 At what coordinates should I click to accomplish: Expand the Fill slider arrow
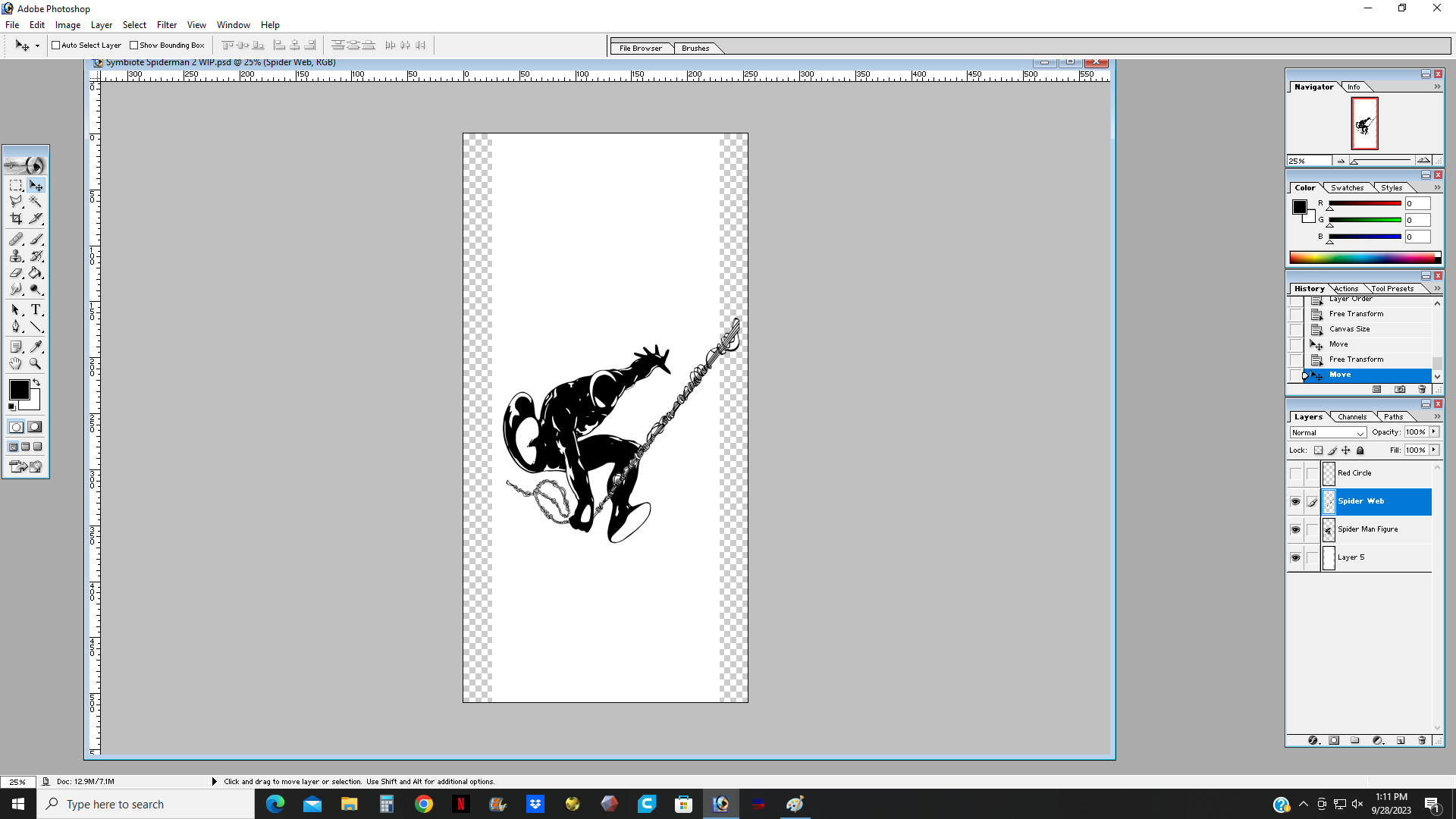[x=1434, y=450]
